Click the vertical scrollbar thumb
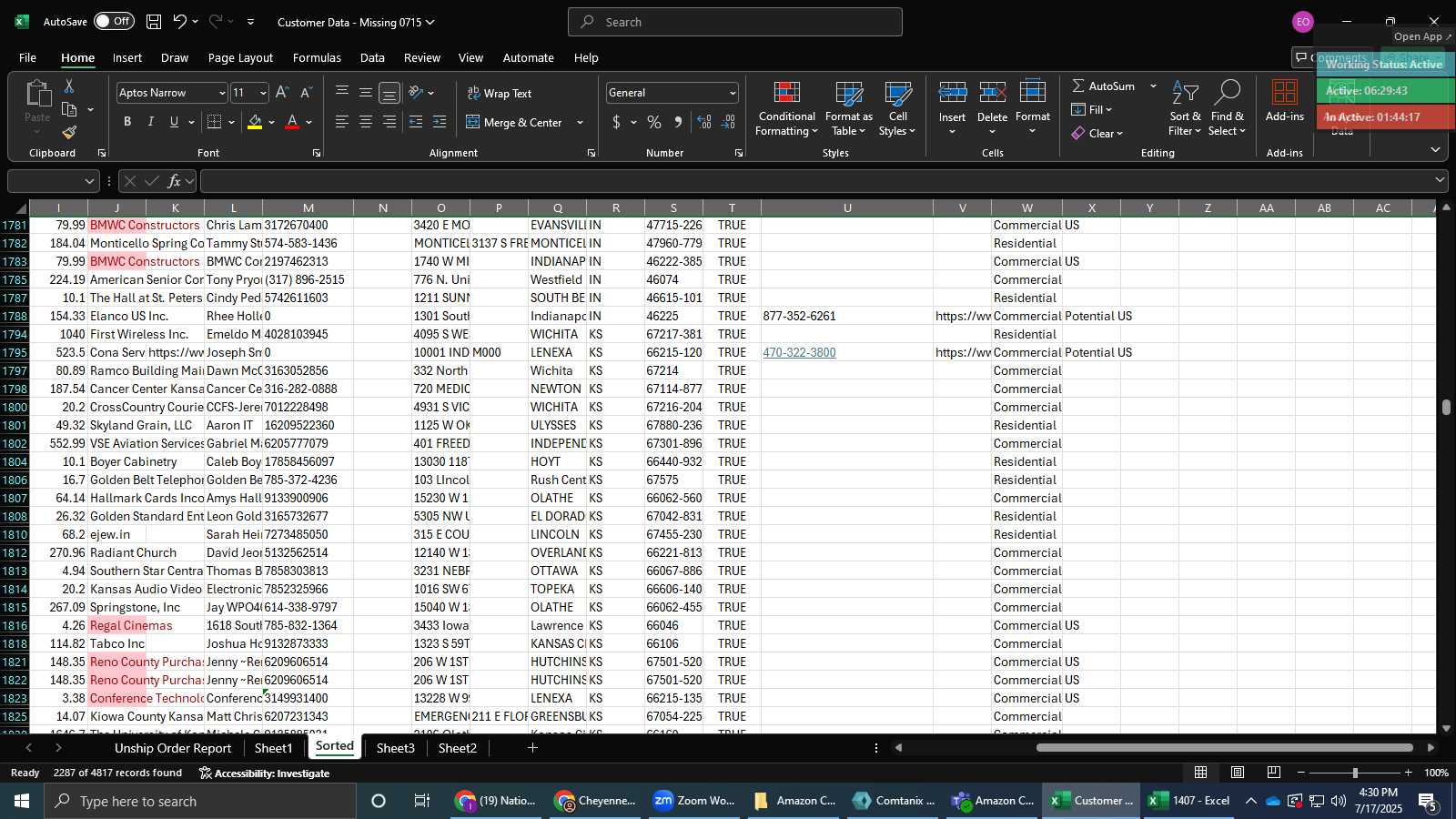1456x819 pixels. click(1446, 407)
